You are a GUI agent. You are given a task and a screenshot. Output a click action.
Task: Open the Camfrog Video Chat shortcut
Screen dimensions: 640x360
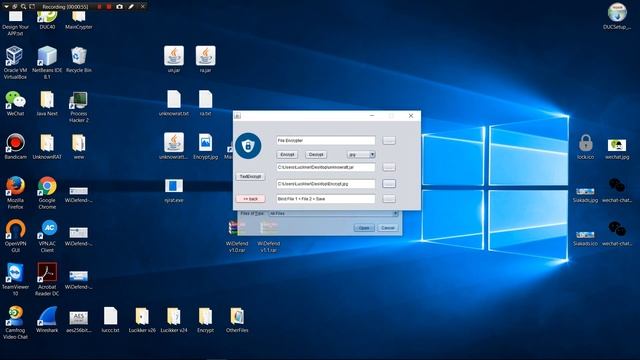[x=15, y=322]
